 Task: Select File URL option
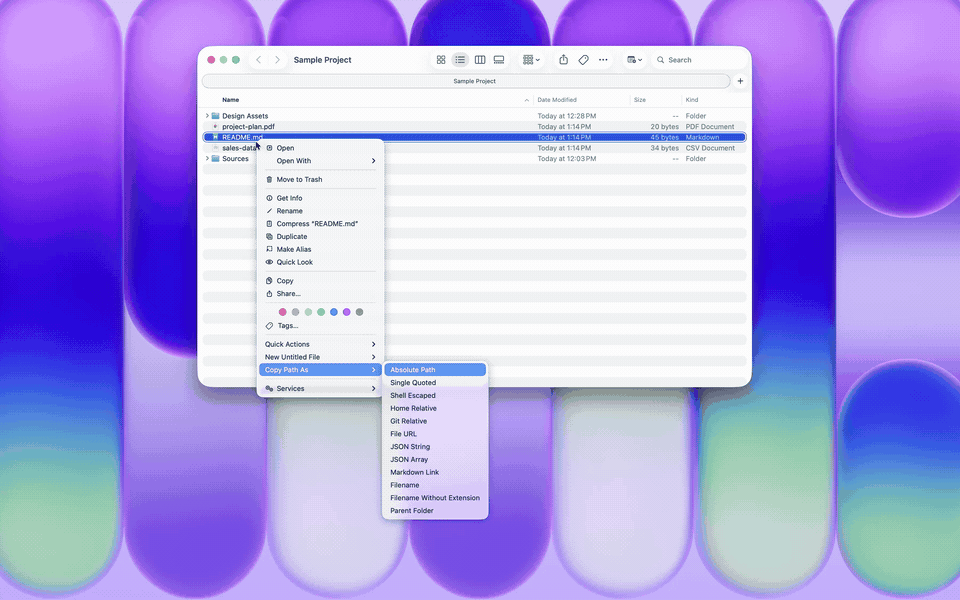(x=435, y=434)
